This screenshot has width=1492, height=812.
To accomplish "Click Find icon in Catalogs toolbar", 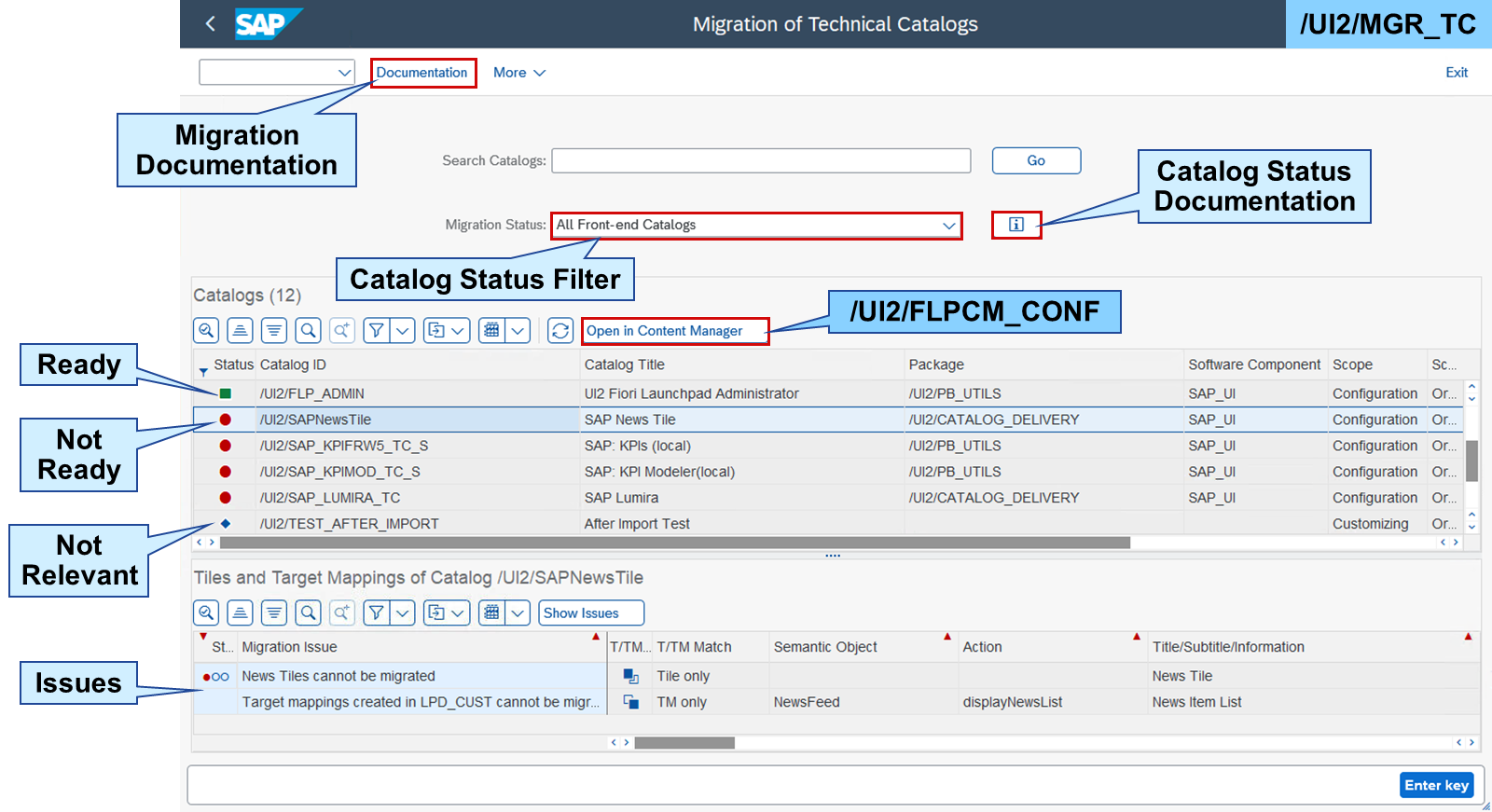I will (309, 330).
